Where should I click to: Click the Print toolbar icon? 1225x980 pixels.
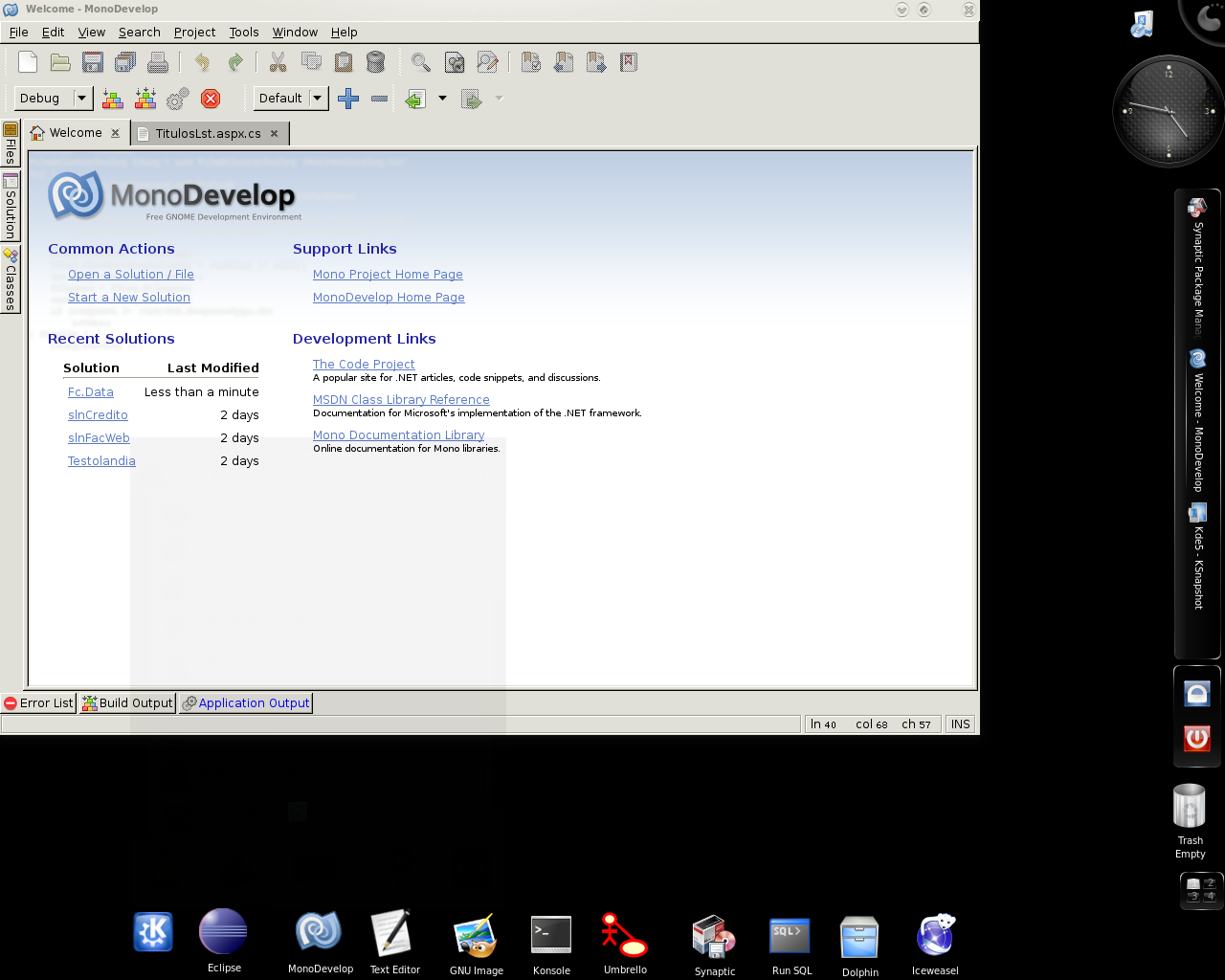click(158, 63)
